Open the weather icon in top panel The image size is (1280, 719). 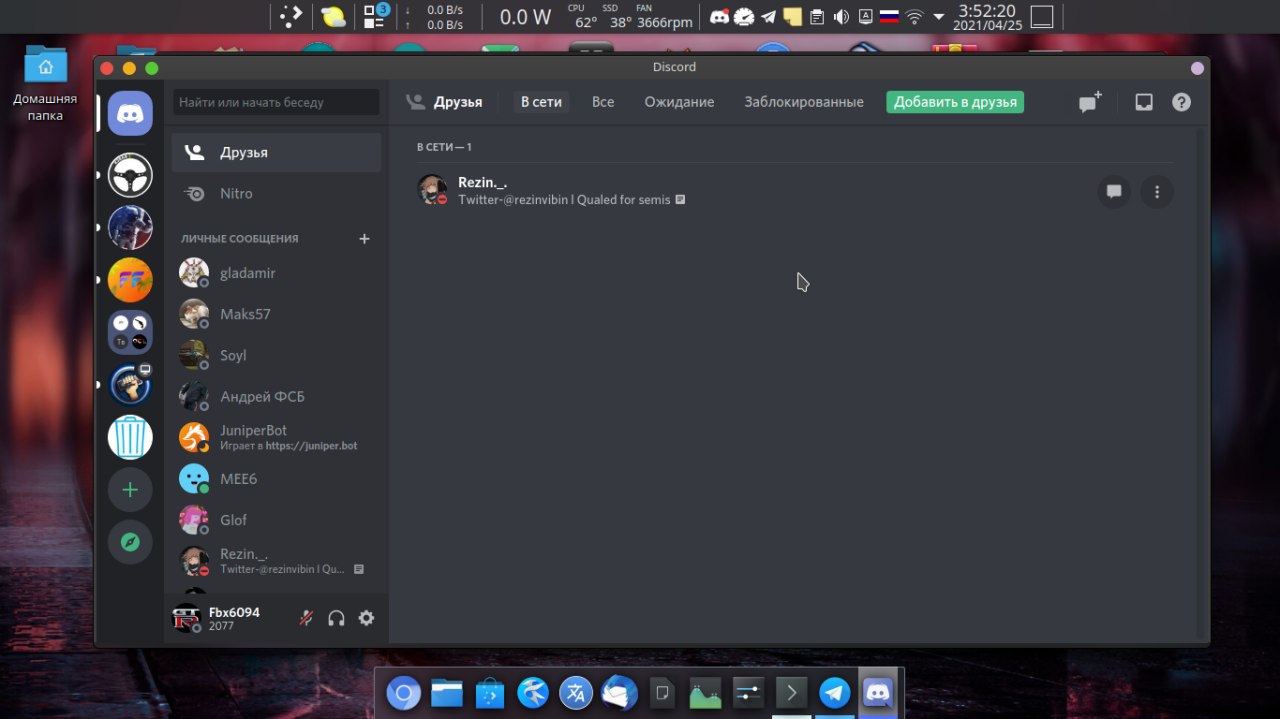332,17
